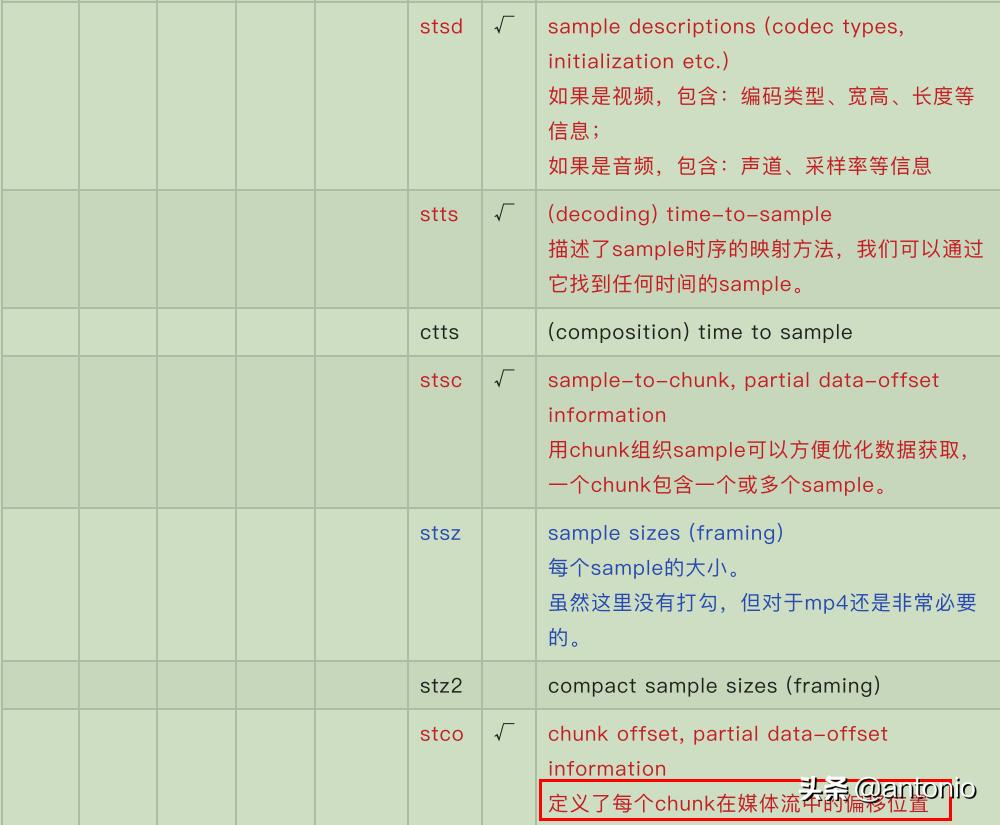
Task: Click 'sample-to-chunk, partial data-offset' text
Action: pyautogui.click(x=743, y=380)
